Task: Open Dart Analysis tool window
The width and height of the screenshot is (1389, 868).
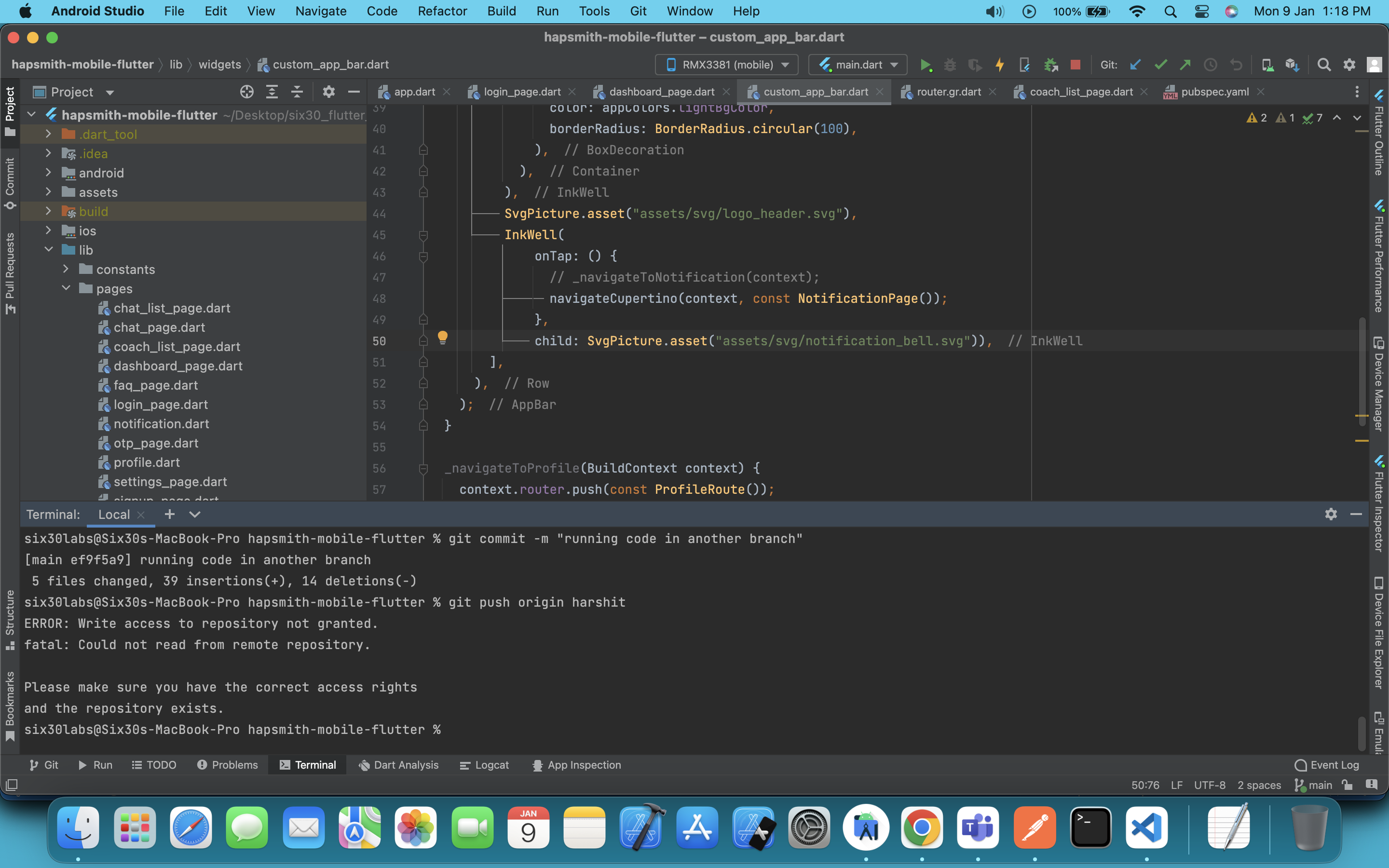Action: [x=398, y=765]
